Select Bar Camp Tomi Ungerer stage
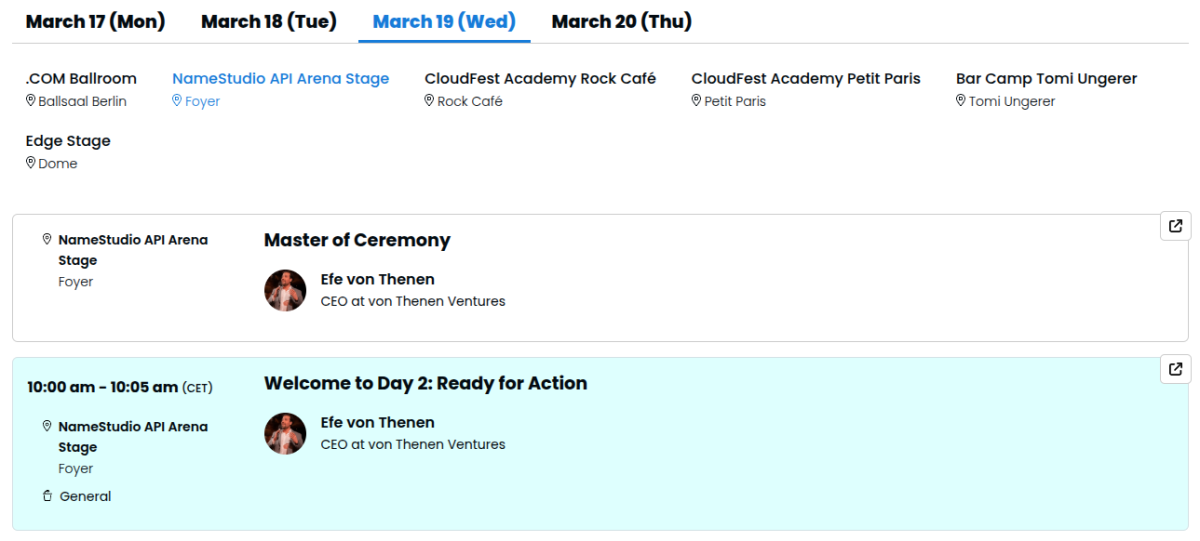The width and height of the screenshot is (1200, 541). click(x=1046, y=78)
